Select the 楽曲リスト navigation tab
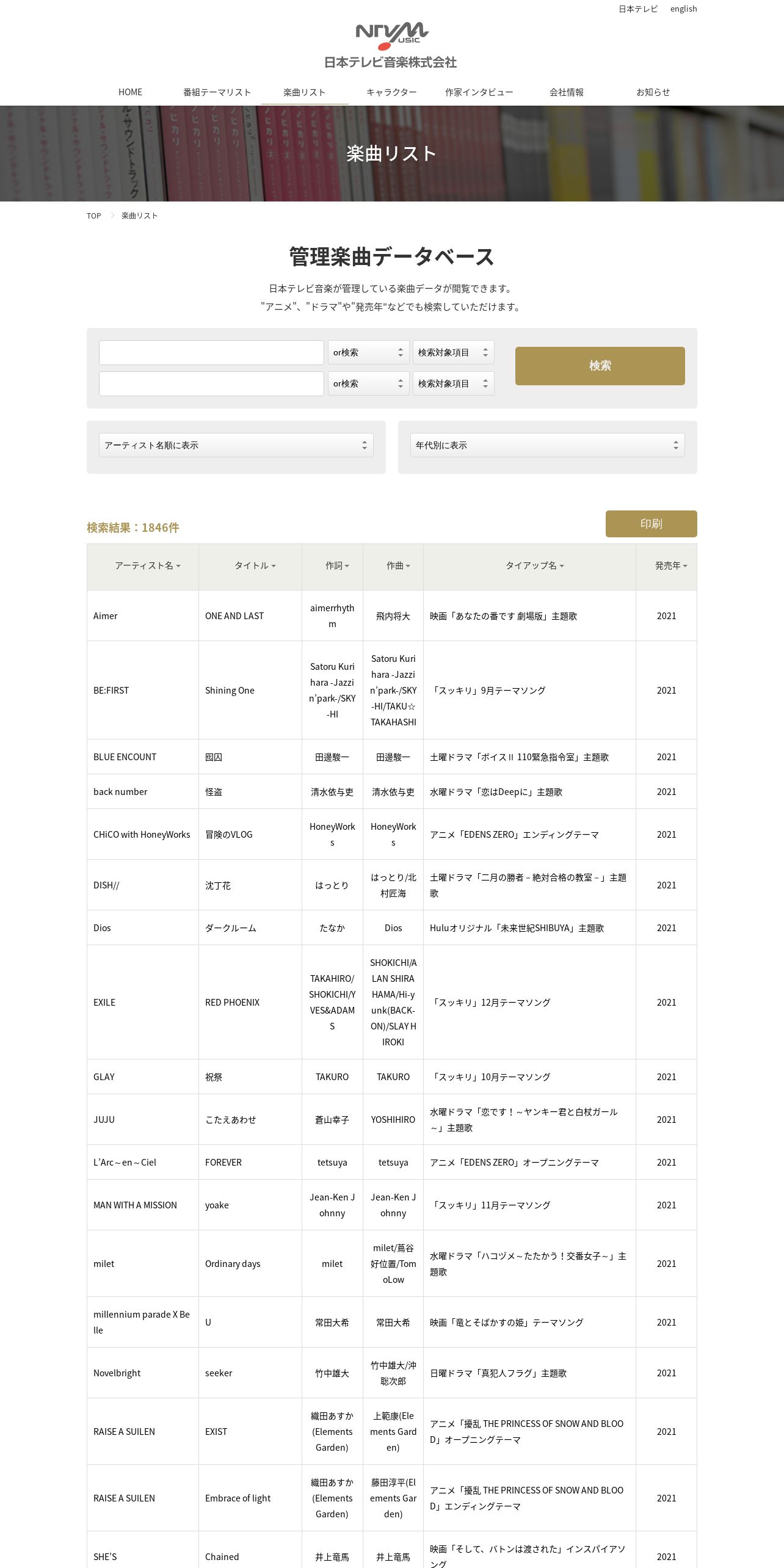Image resolution: width=784 pixels, height=1568 pixels. [305, 92]
